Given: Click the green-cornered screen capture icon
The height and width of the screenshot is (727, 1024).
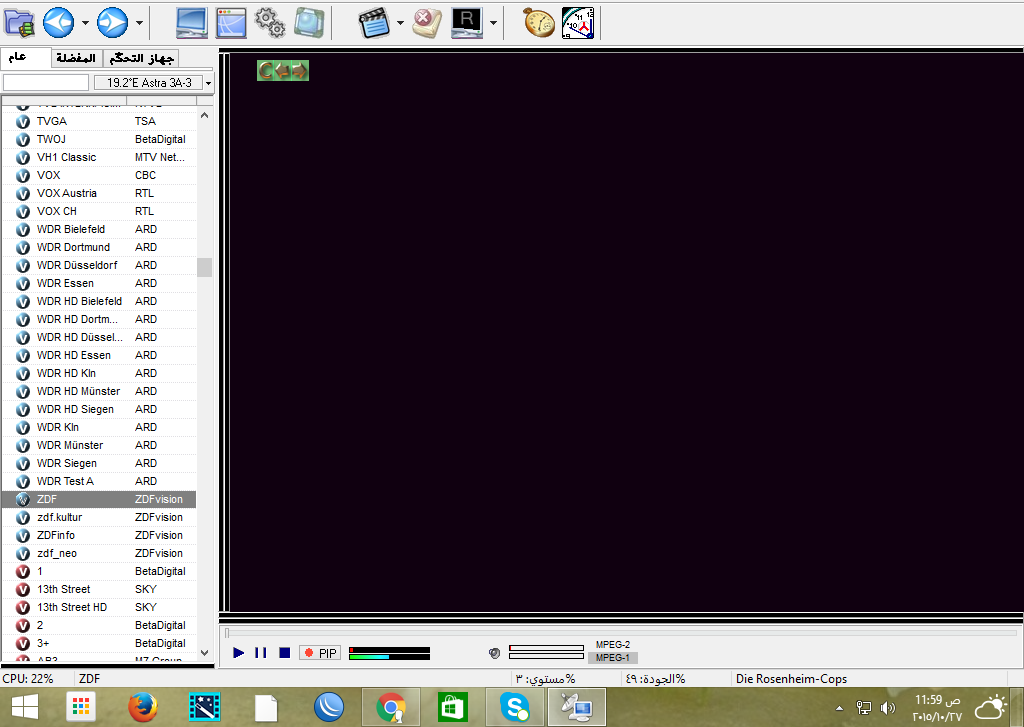Looking at the screenshot, I should coord(309,22).
